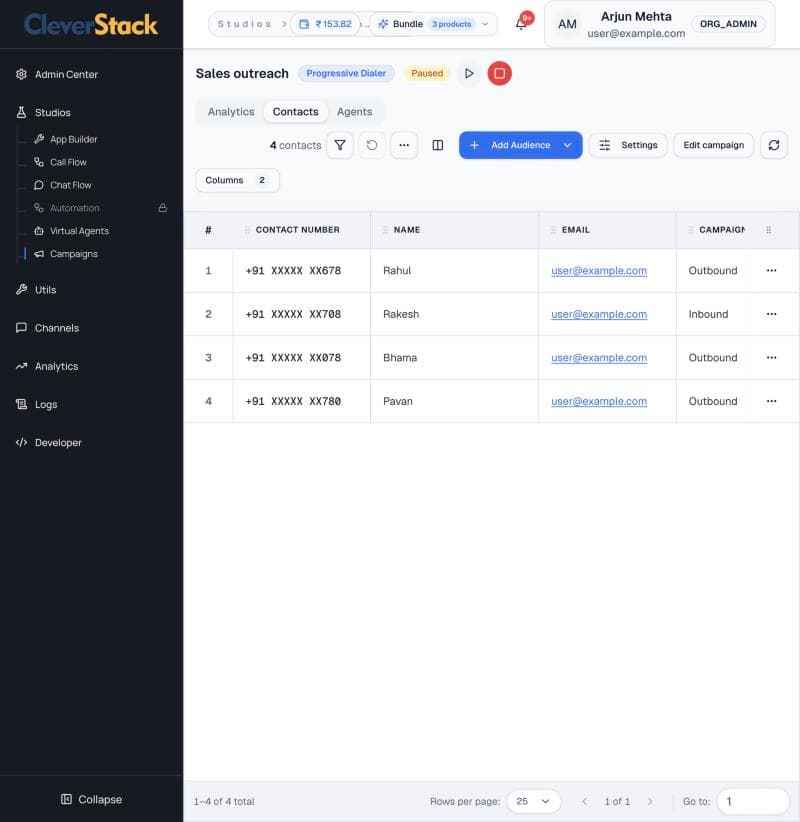Viewport: 800px width, 822px height.
Task: Go to the previous page arrow
Action: 585,801
